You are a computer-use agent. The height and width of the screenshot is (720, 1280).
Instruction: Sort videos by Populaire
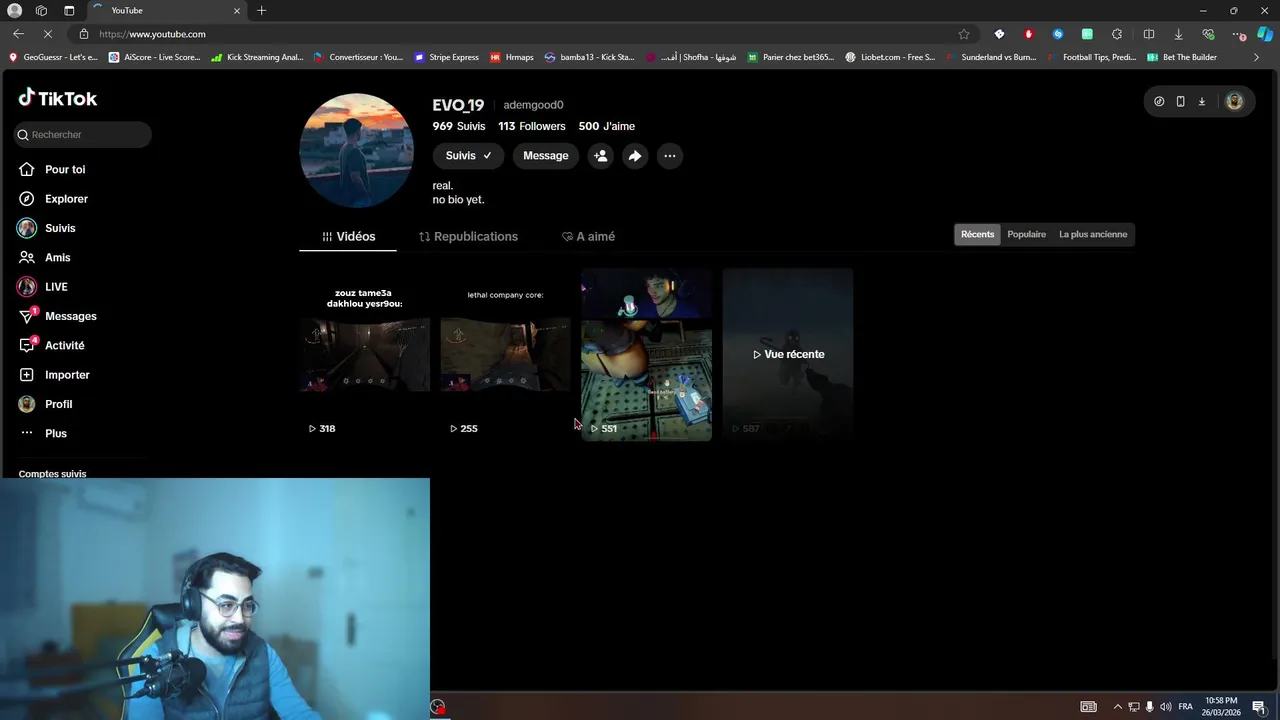(x=1026, y=234)
